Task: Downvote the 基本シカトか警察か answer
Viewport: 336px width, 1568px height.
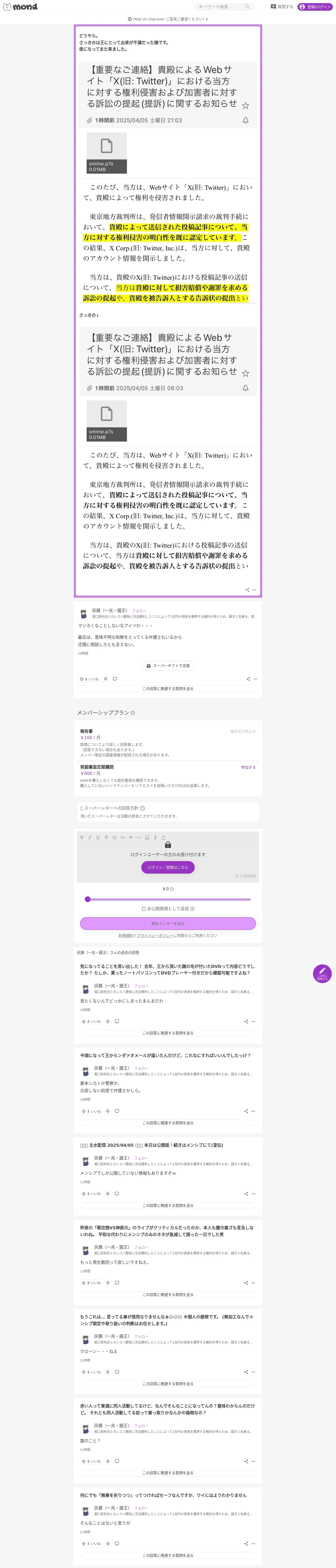Action: [108, 1111]
